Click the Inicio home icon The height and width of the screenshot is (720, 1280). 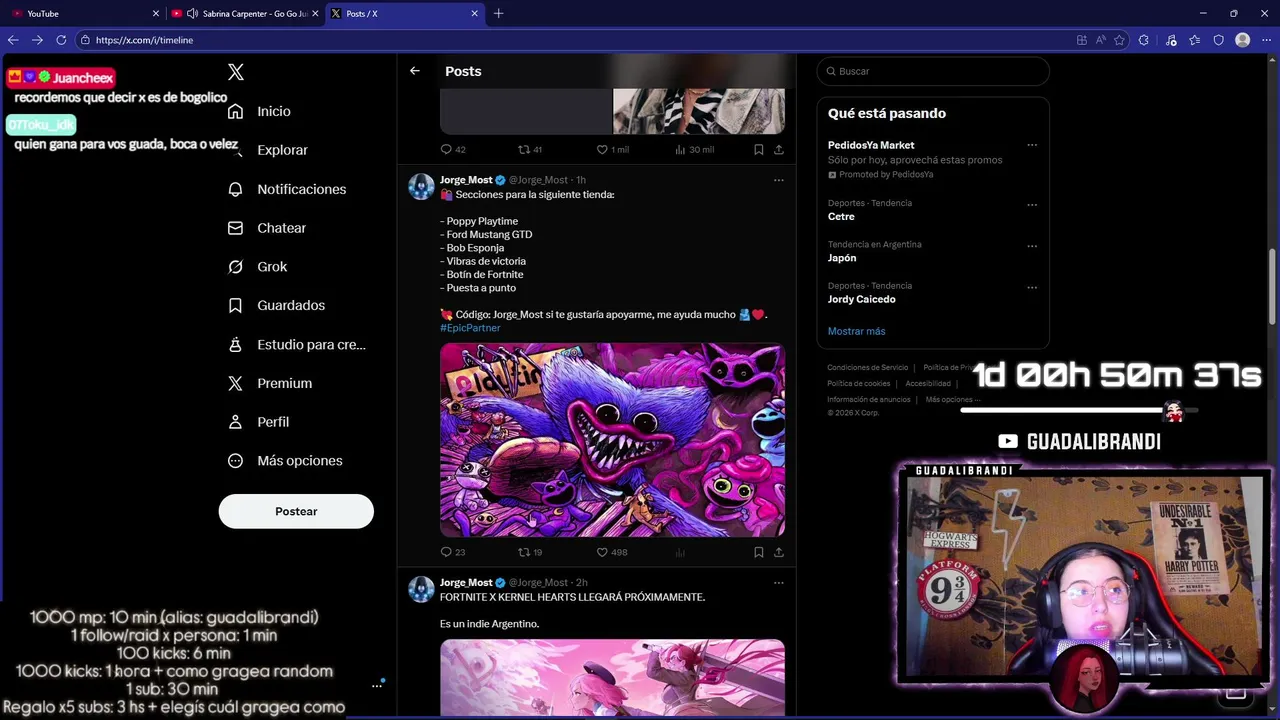pyautogui.click(x=236, y=111)
